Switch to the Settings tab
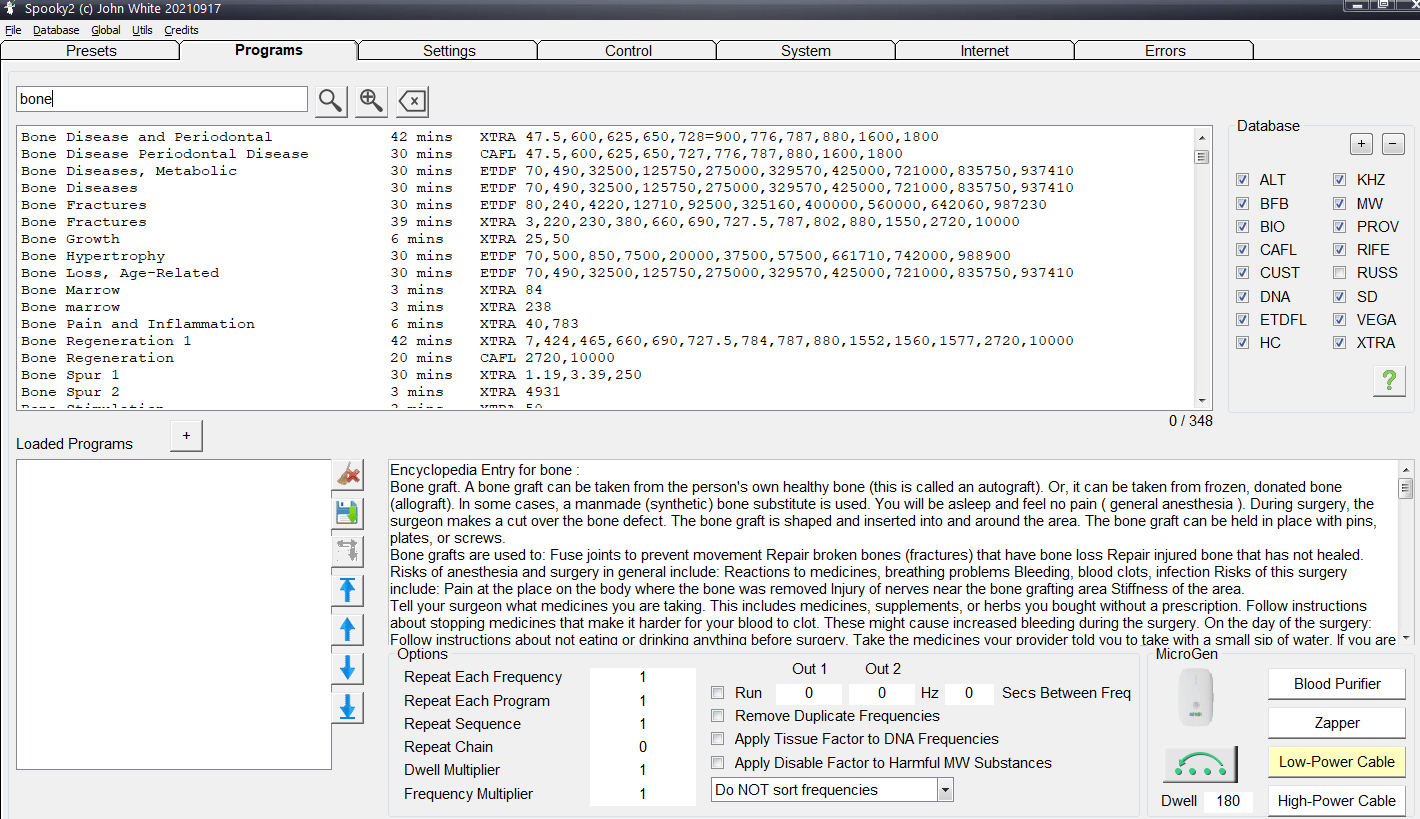The height and width of the screenshot is (819, 1420). click(x=448, y=51)
